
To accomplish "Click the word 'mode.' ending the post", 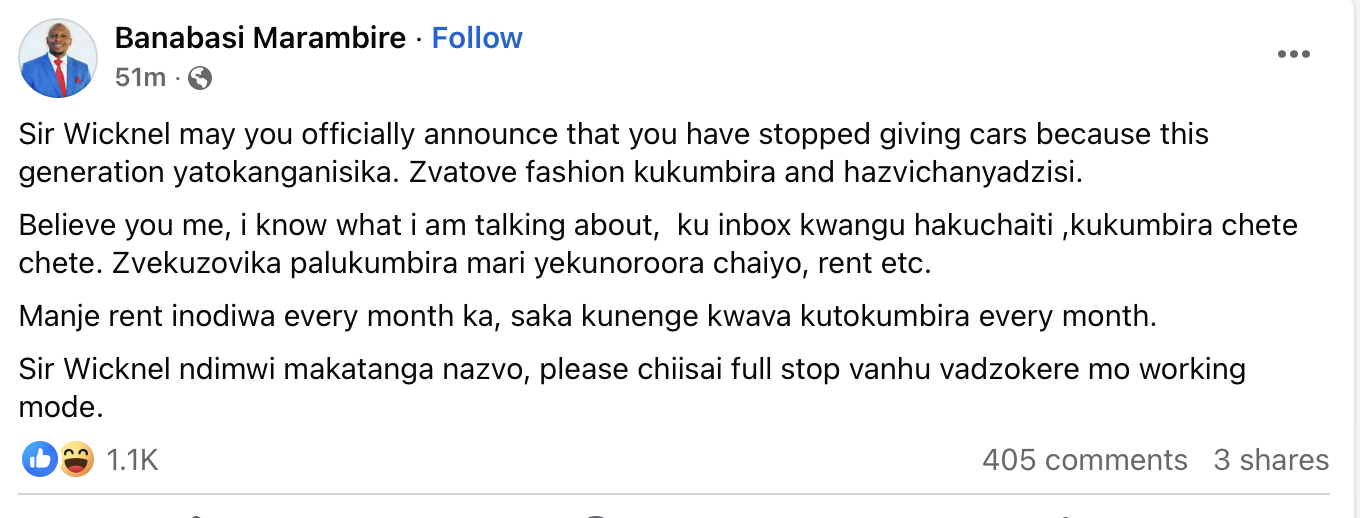I will coord(62,407).
